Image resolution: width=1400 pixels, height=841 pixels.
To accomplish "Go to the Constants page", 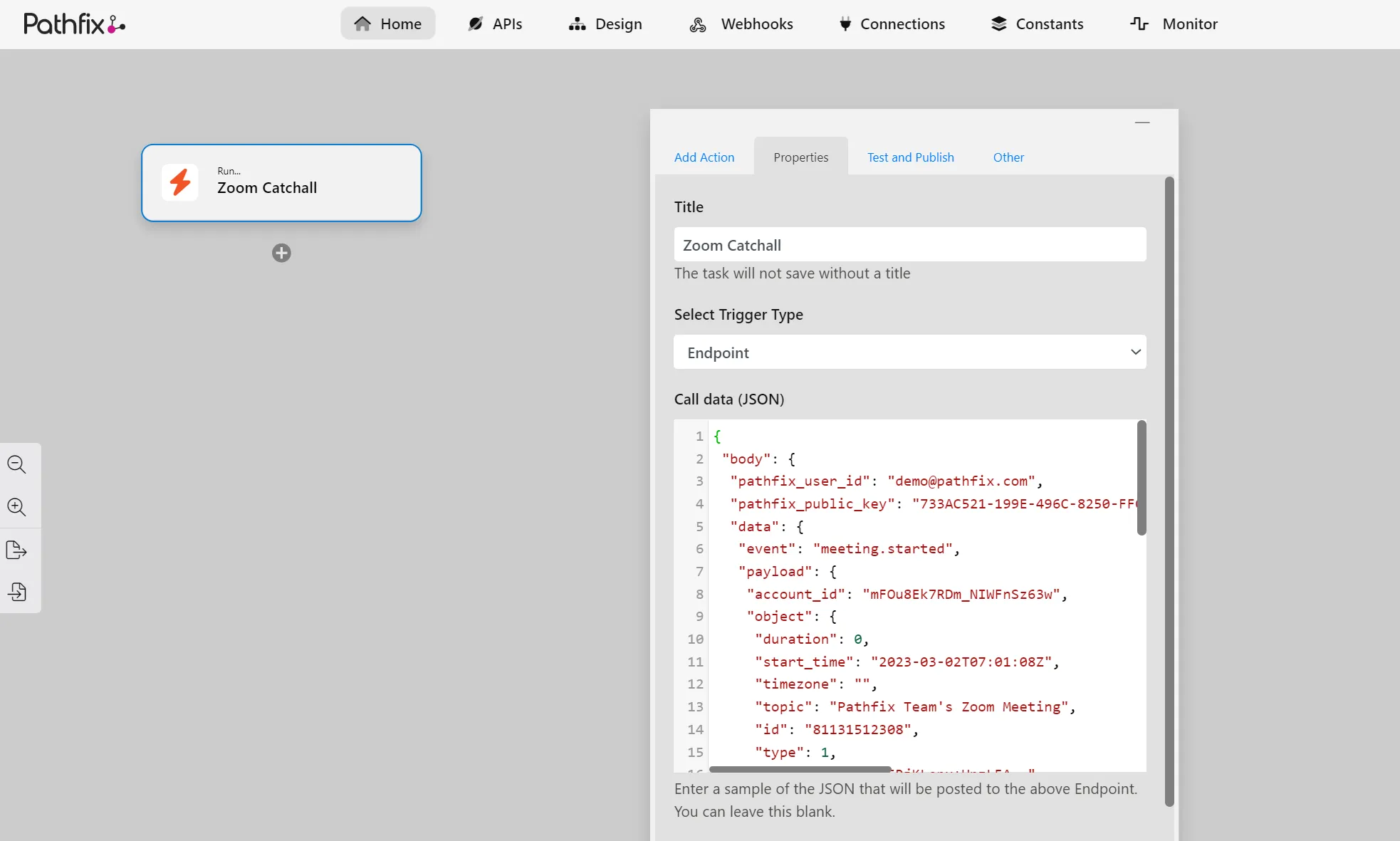I will (x=1038, y=24).
